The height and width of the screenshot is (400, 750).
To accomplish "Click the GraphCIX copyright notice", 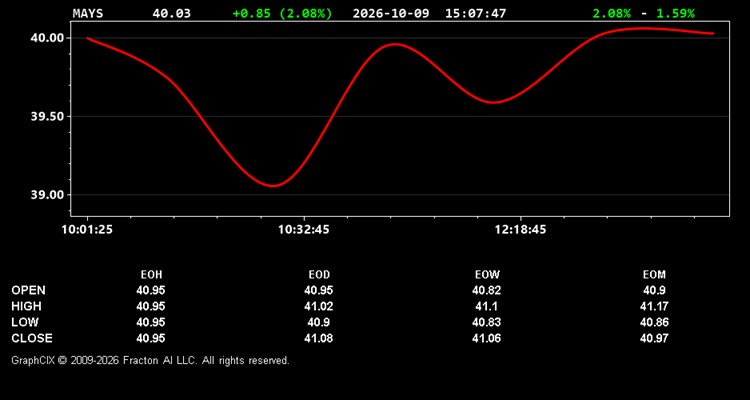I will 150,360.
